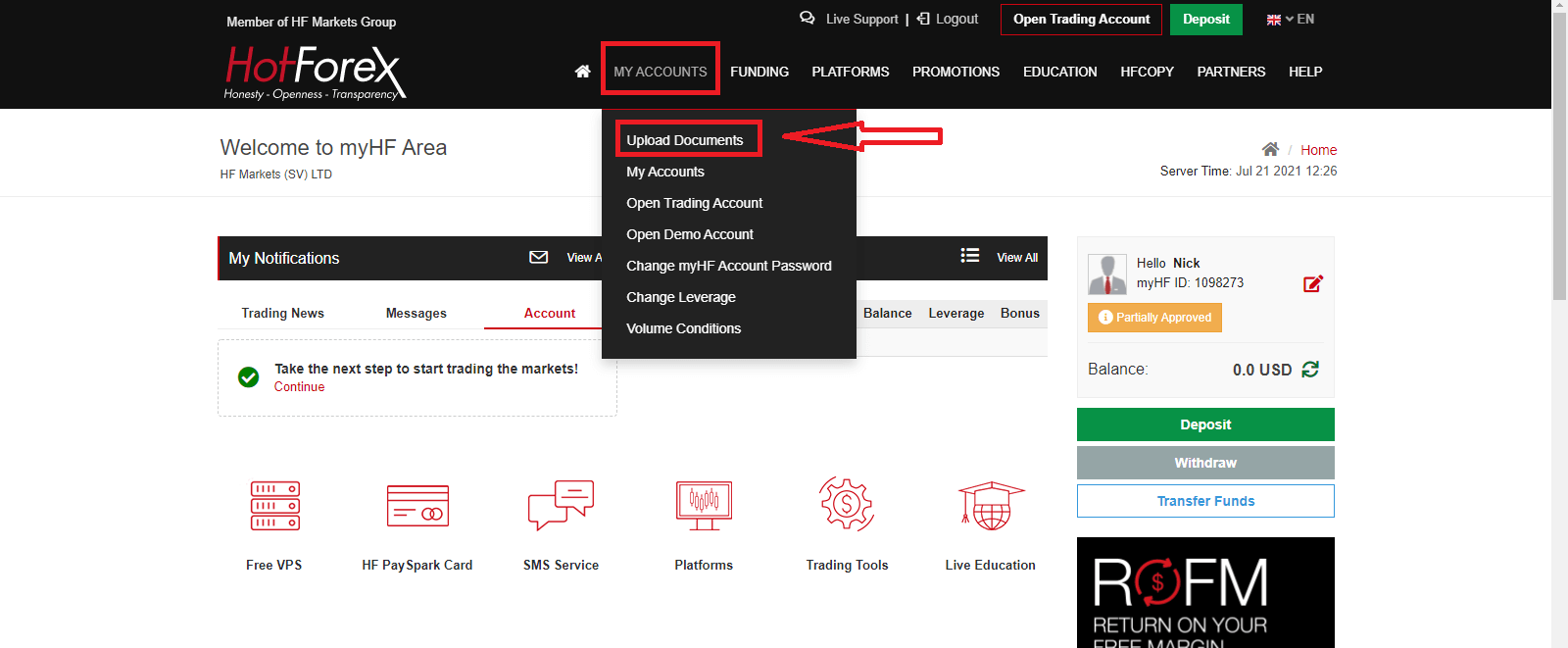The image size is (1568, 648).
Task: Switch to the Messages tab
Action: click(416, 313)
